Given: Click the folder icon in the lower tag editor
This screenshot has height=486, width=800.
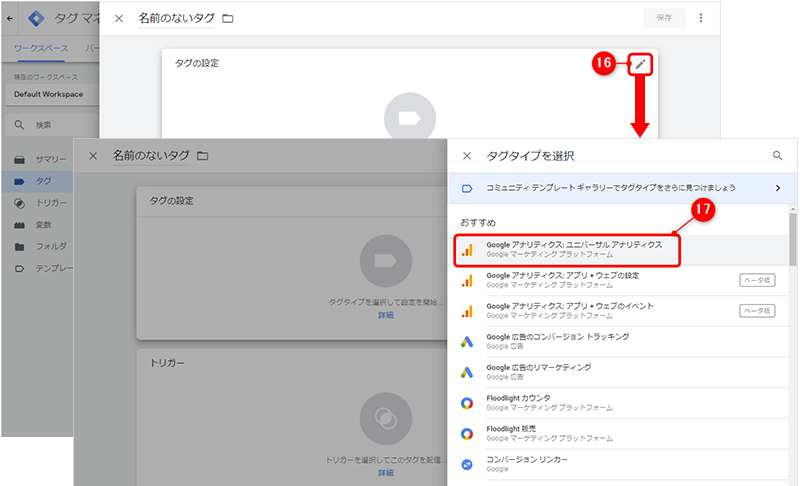Looking at the screenshot, I should pos(203,156).
